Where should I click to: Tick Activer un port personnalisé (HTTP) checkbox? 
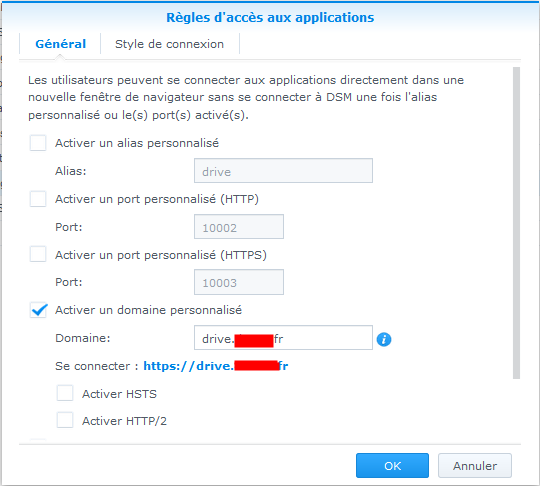[x=38, y=199]
